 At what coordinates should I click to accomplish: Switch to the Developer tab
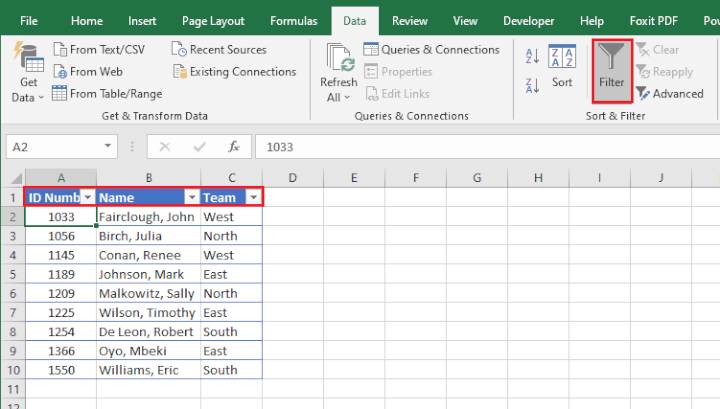529,21
